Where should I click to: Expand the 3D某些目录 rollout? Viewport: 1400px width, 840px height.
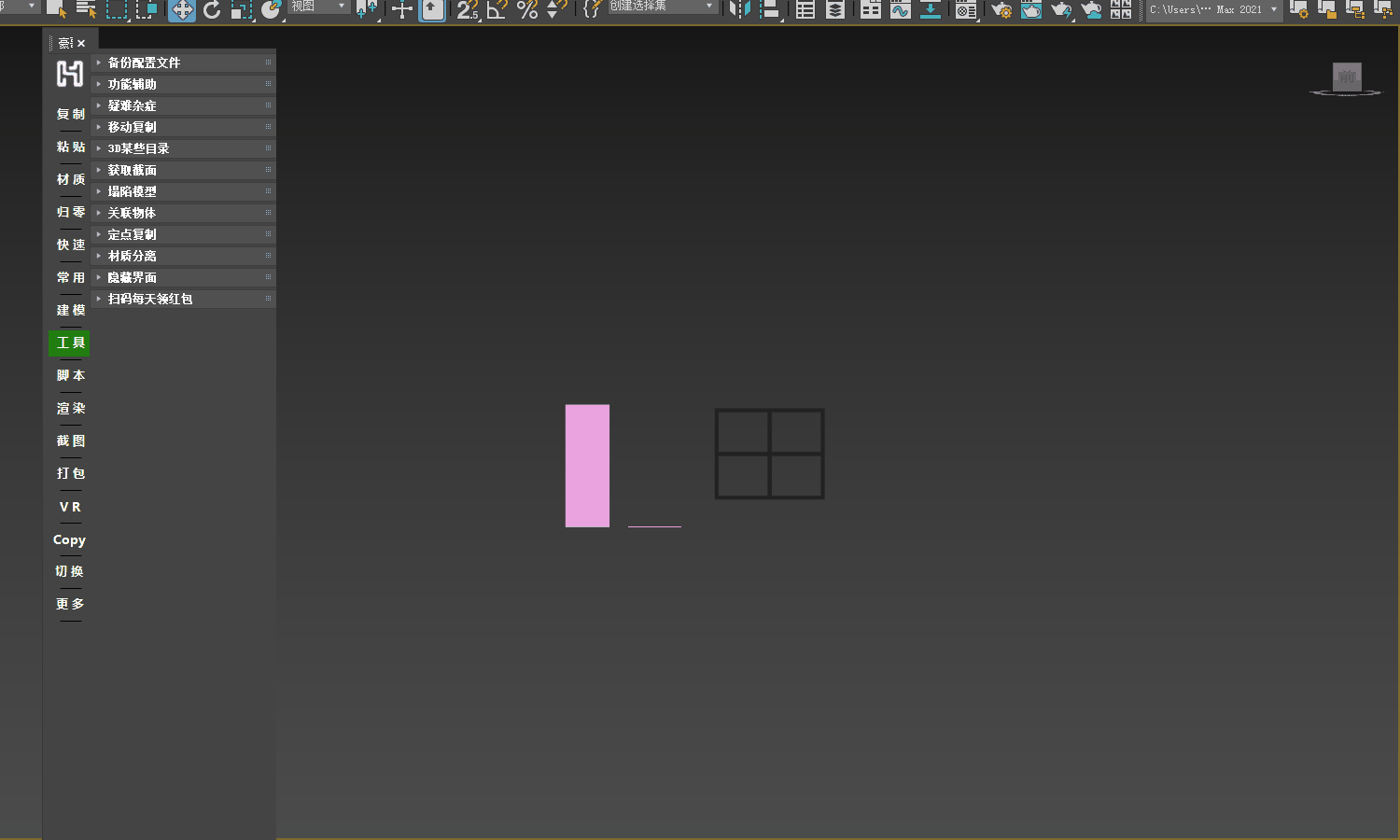point(184,148)
